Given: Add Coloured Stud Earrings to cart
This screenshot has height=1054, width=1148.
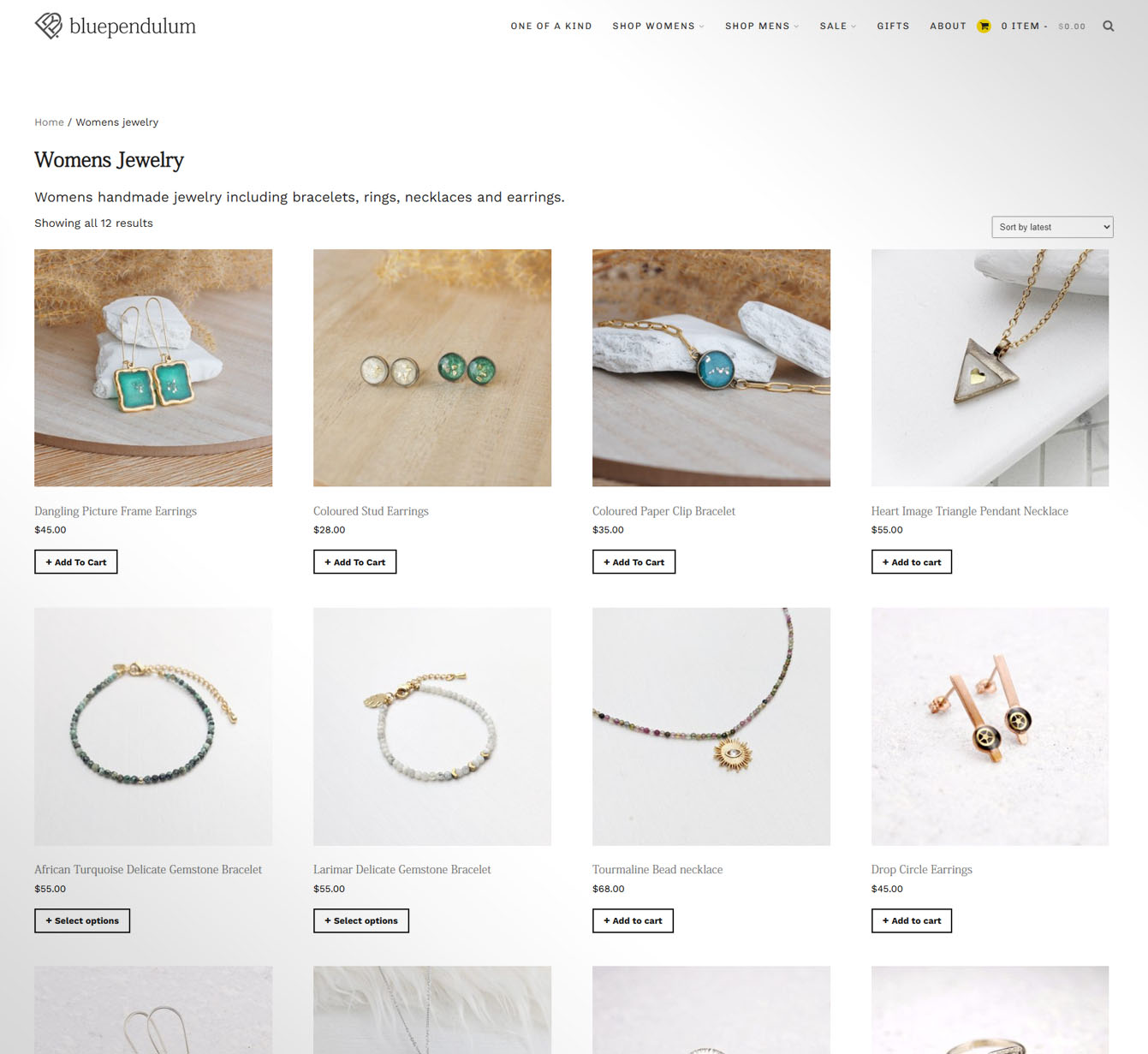Looking at the screenshot, I should (354, 562).
